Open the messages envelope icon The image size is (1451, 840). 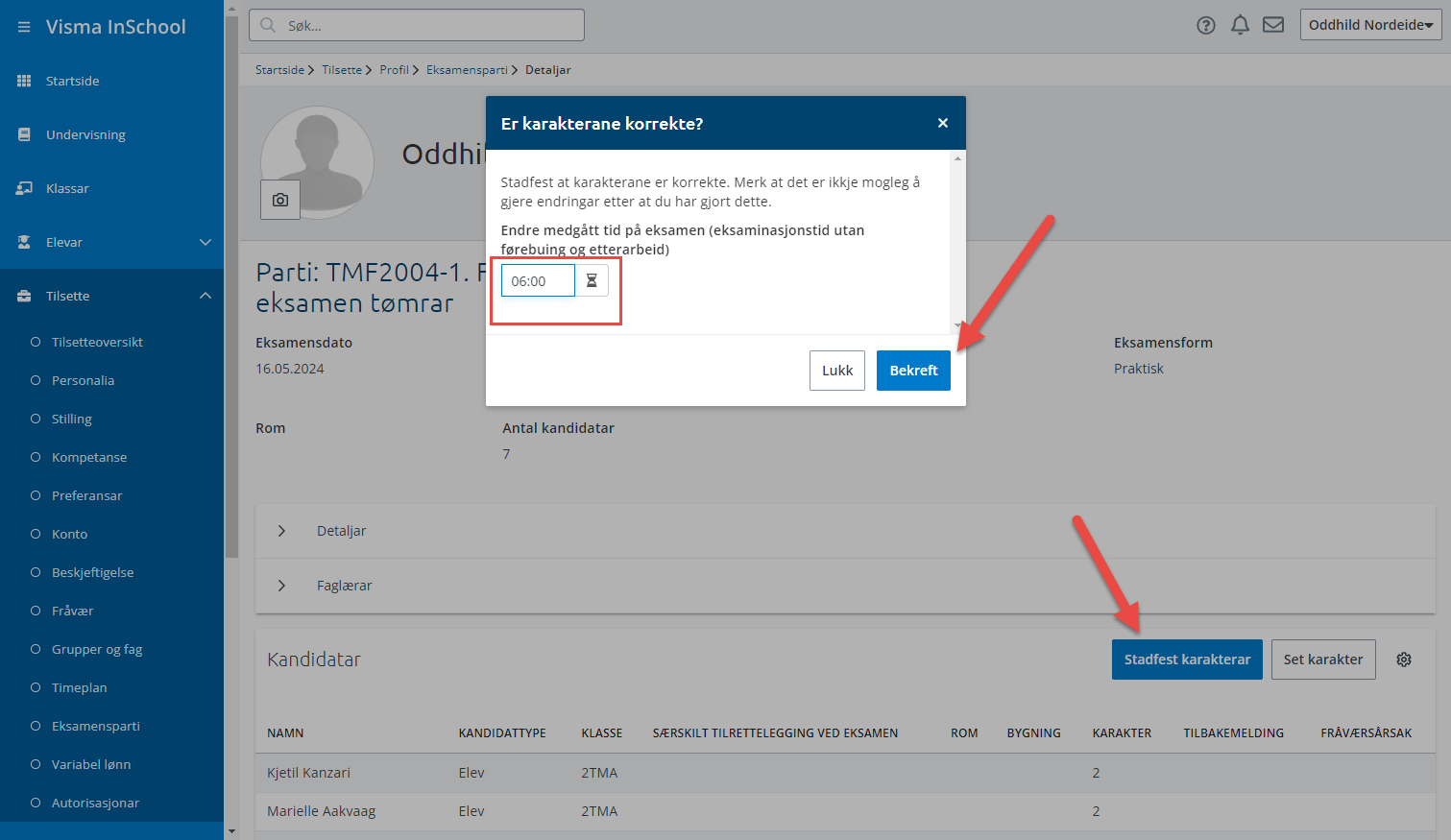coord(1273,26)
